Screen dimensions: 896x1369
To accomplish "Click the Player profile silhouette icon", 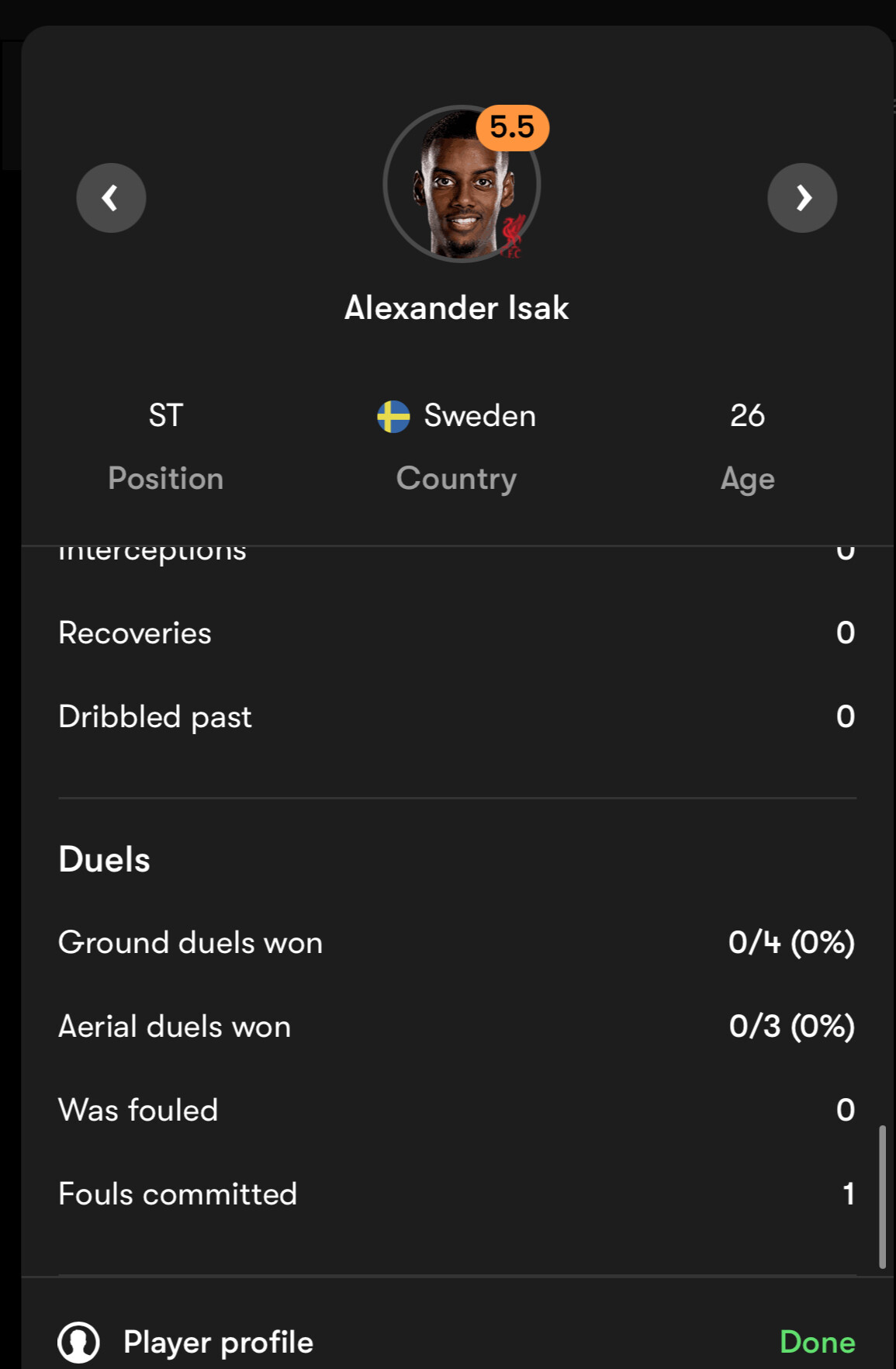I will point(78,1342).
